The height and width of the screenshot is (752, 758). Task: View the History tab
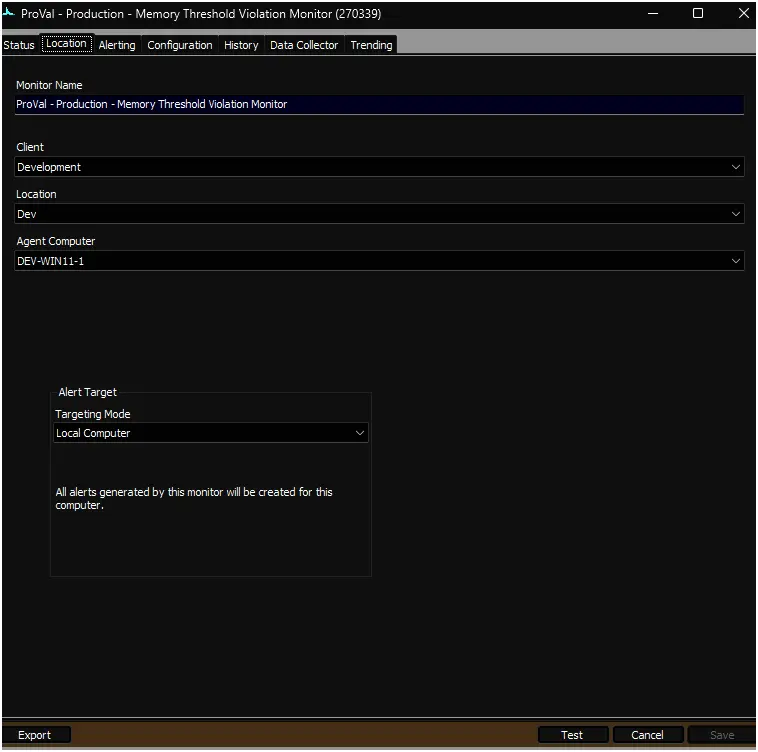(x=241, y=45)
